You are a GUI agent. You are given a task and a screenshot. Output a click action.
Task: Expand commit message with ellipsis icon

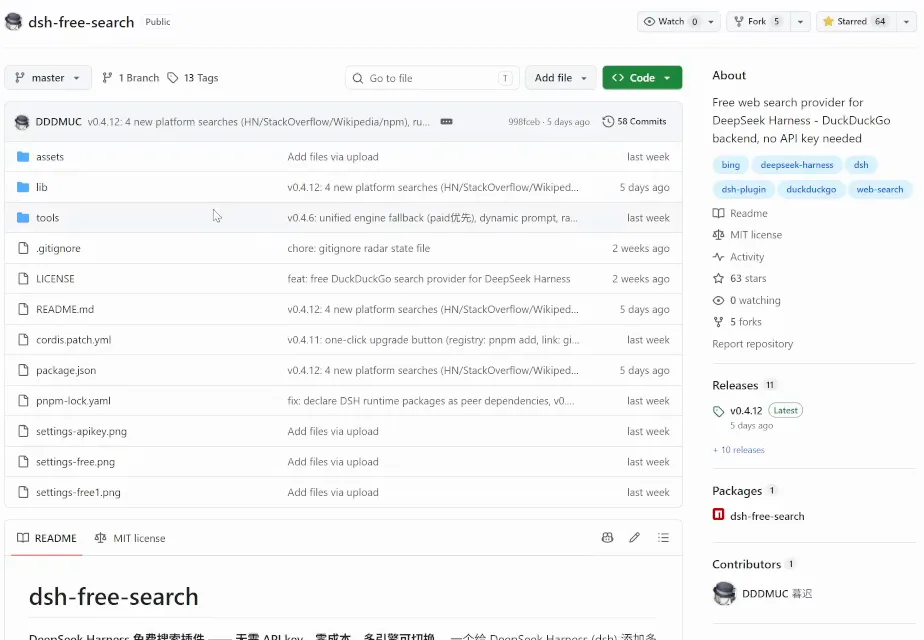447,121
